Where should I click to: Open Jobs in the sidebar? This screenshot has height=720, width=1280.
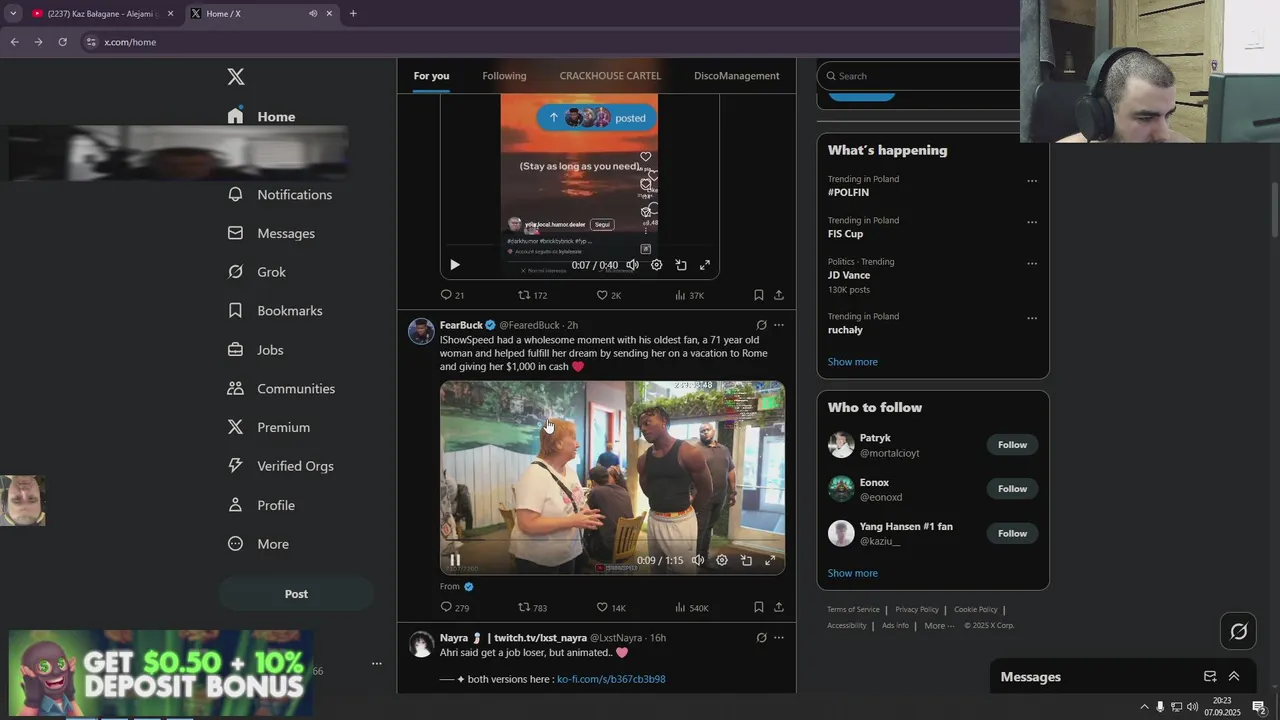pos(256,350)
